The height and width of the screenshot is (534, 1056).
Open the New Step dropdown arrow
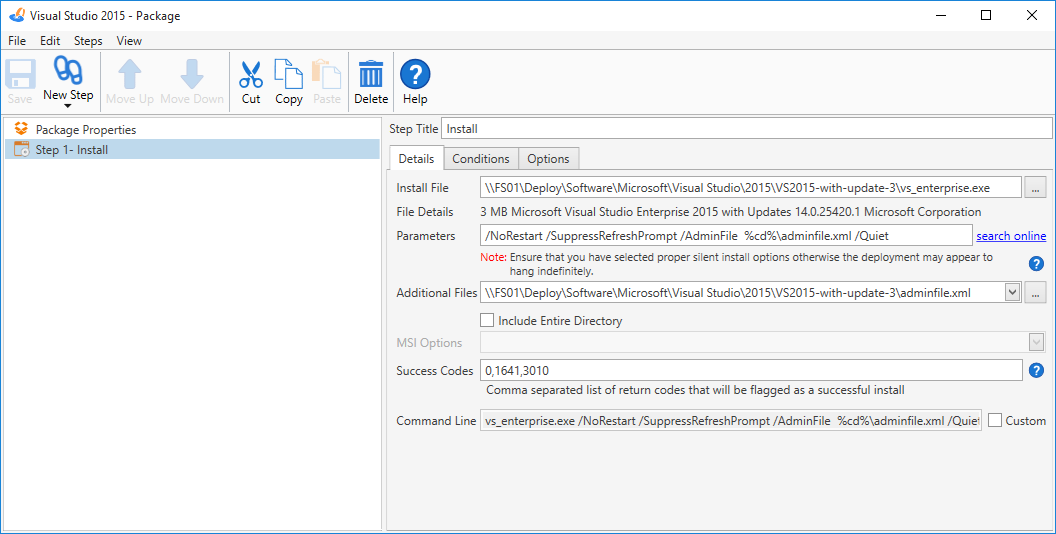point(68,105)
